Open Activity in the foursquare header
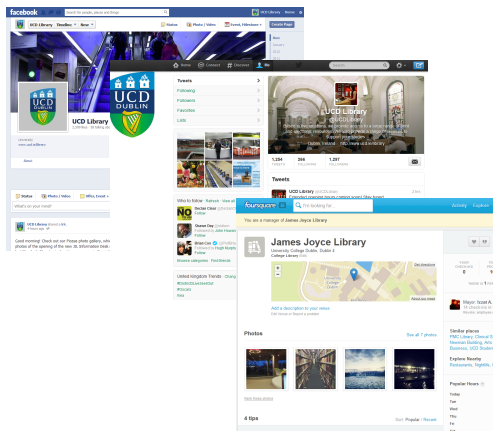This screenshot has width=499, height=448. click(459, 205)
